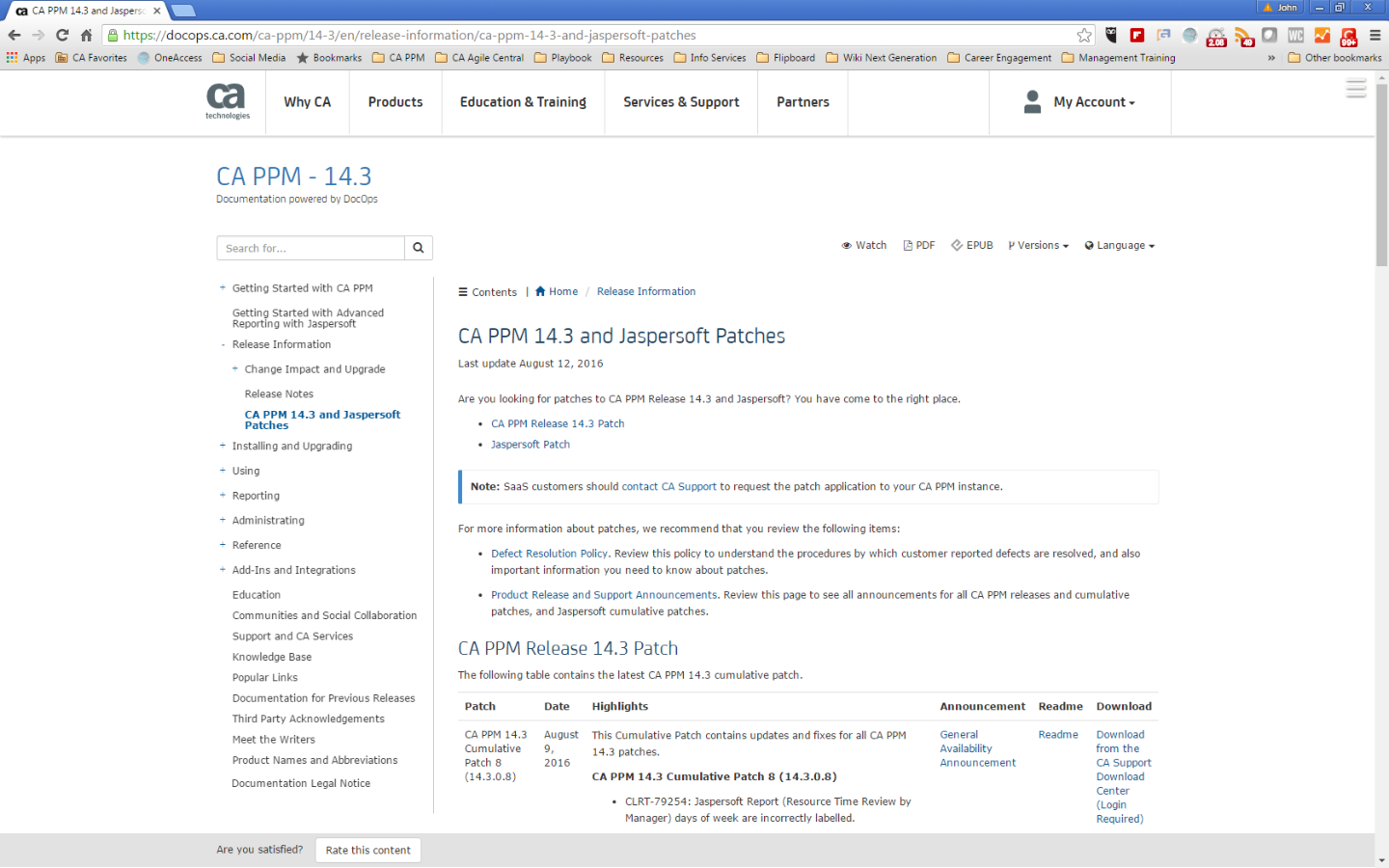Open the red extension badge showing 99+
This screenshot has width=1389, height=868.
pos(1348,36)
